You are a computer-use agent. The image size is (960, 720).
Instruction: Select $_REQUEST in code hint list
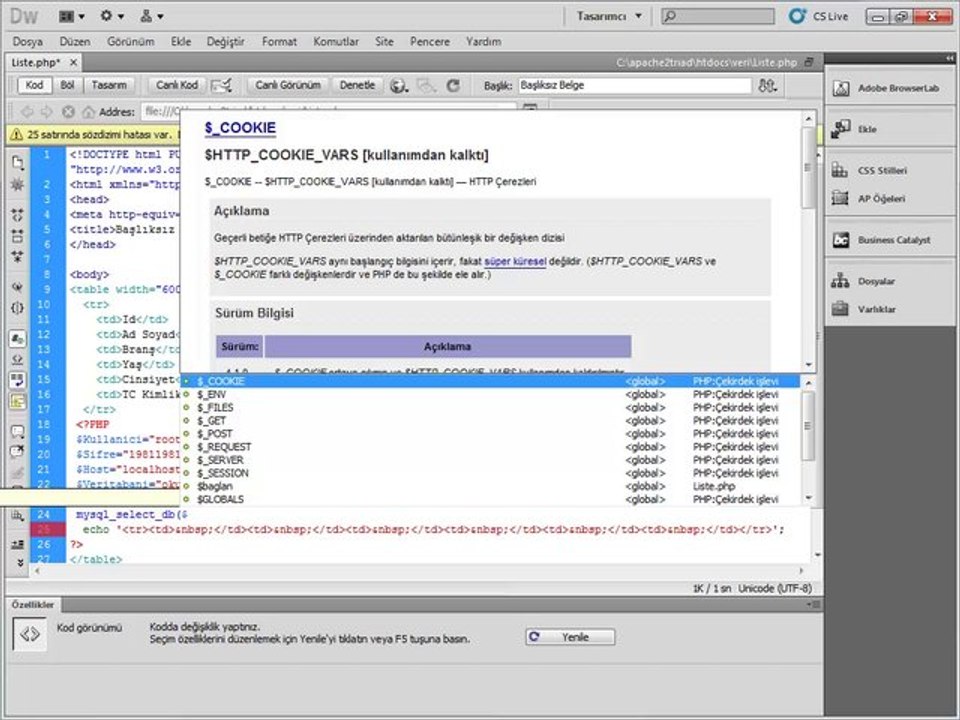point(490,447)
